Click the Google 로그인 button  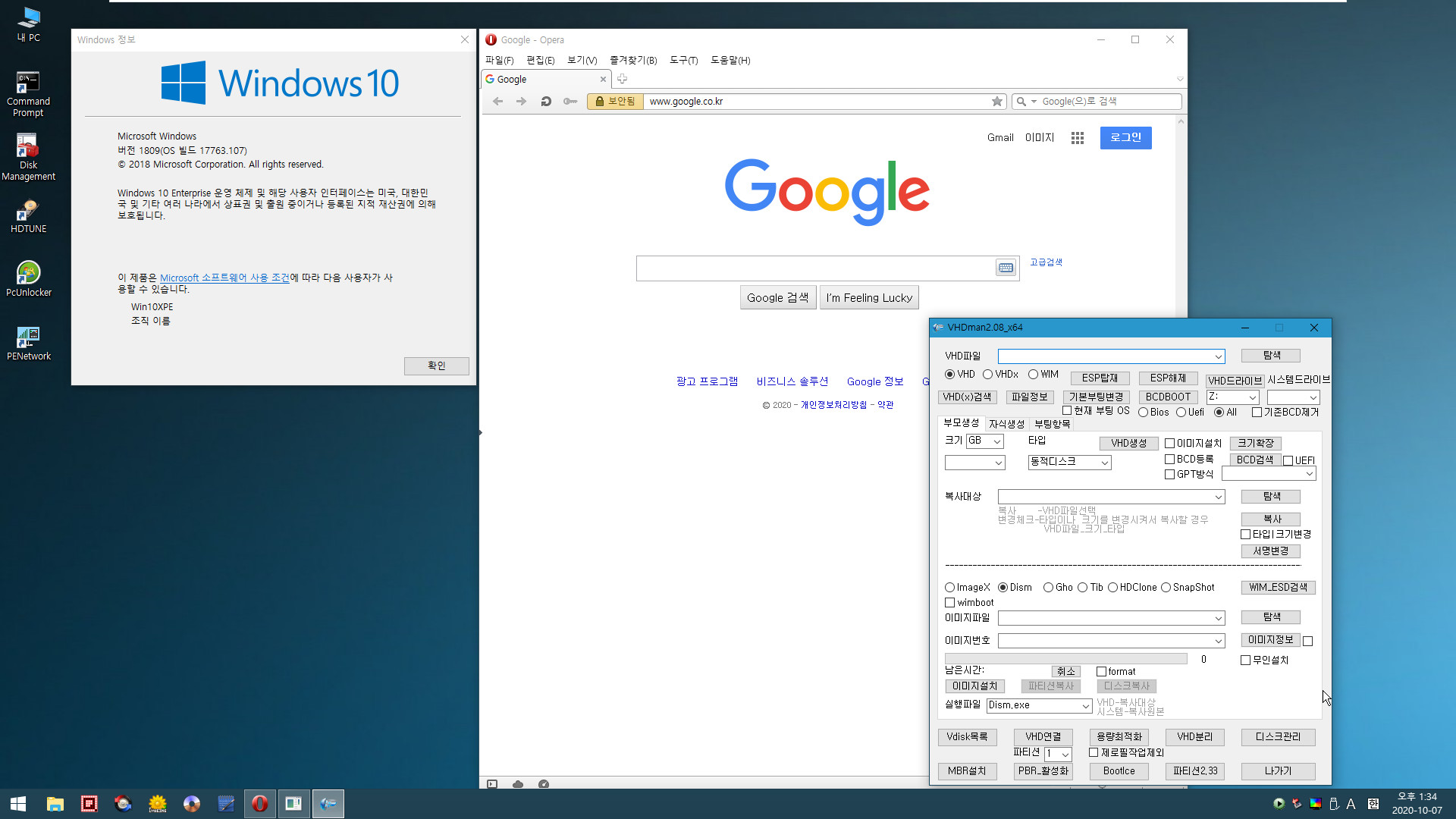[1126, 138]
